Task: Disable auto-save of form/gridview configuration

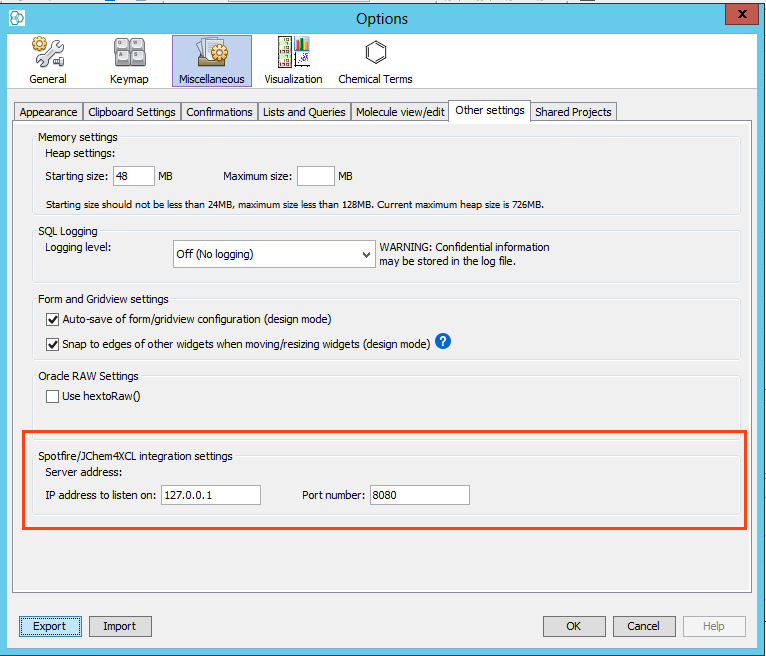Action: (x=53, y=320)
